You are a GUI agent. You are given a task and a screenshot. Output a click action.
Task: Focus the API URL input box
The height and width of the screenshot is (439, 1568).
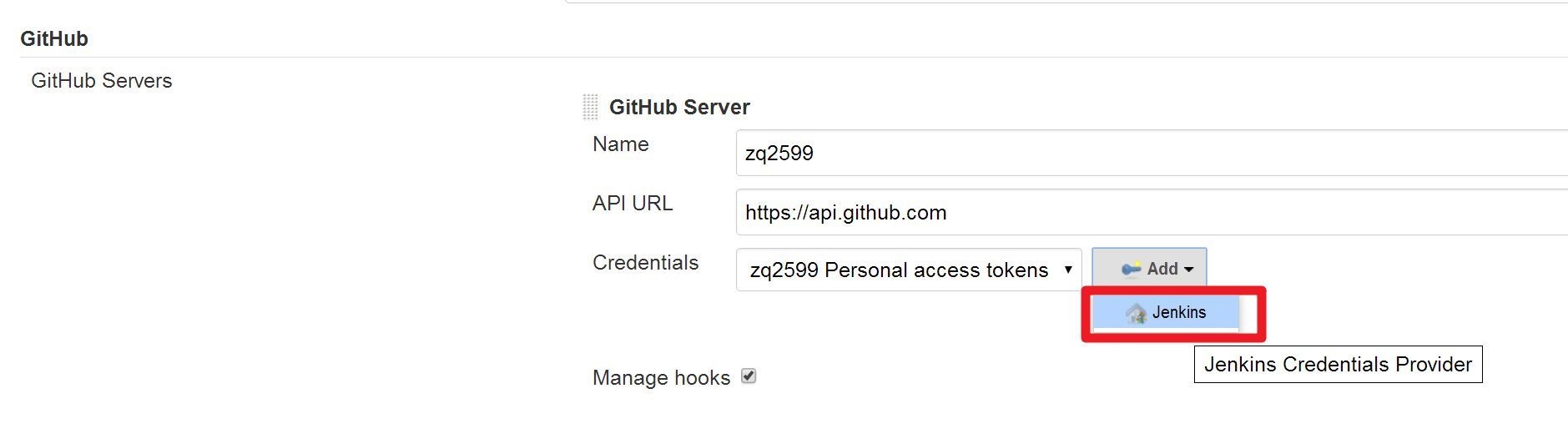click(1152, 212)
